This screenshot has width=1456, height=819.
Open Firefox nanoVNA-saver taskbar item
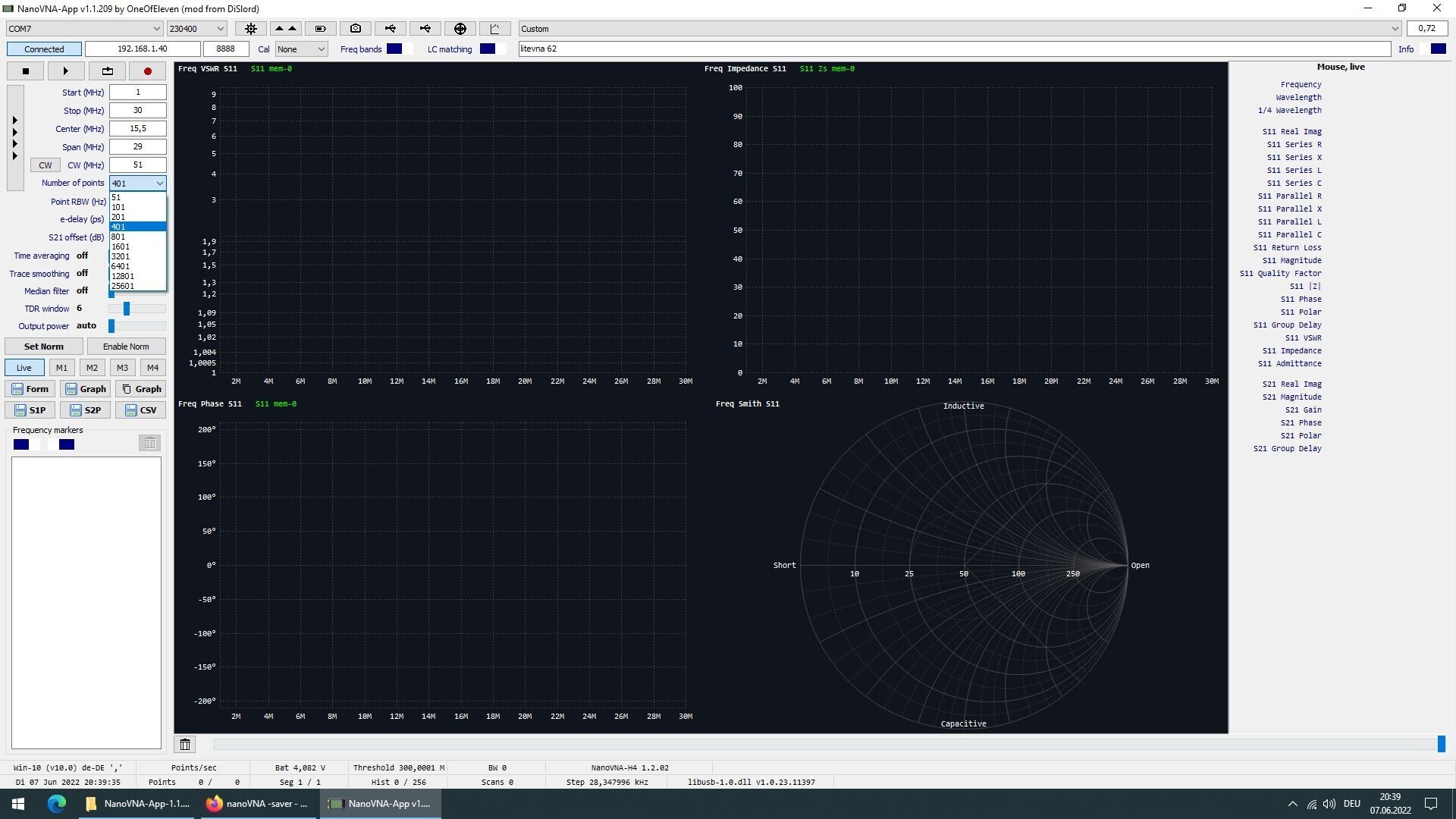pos(258,804)
